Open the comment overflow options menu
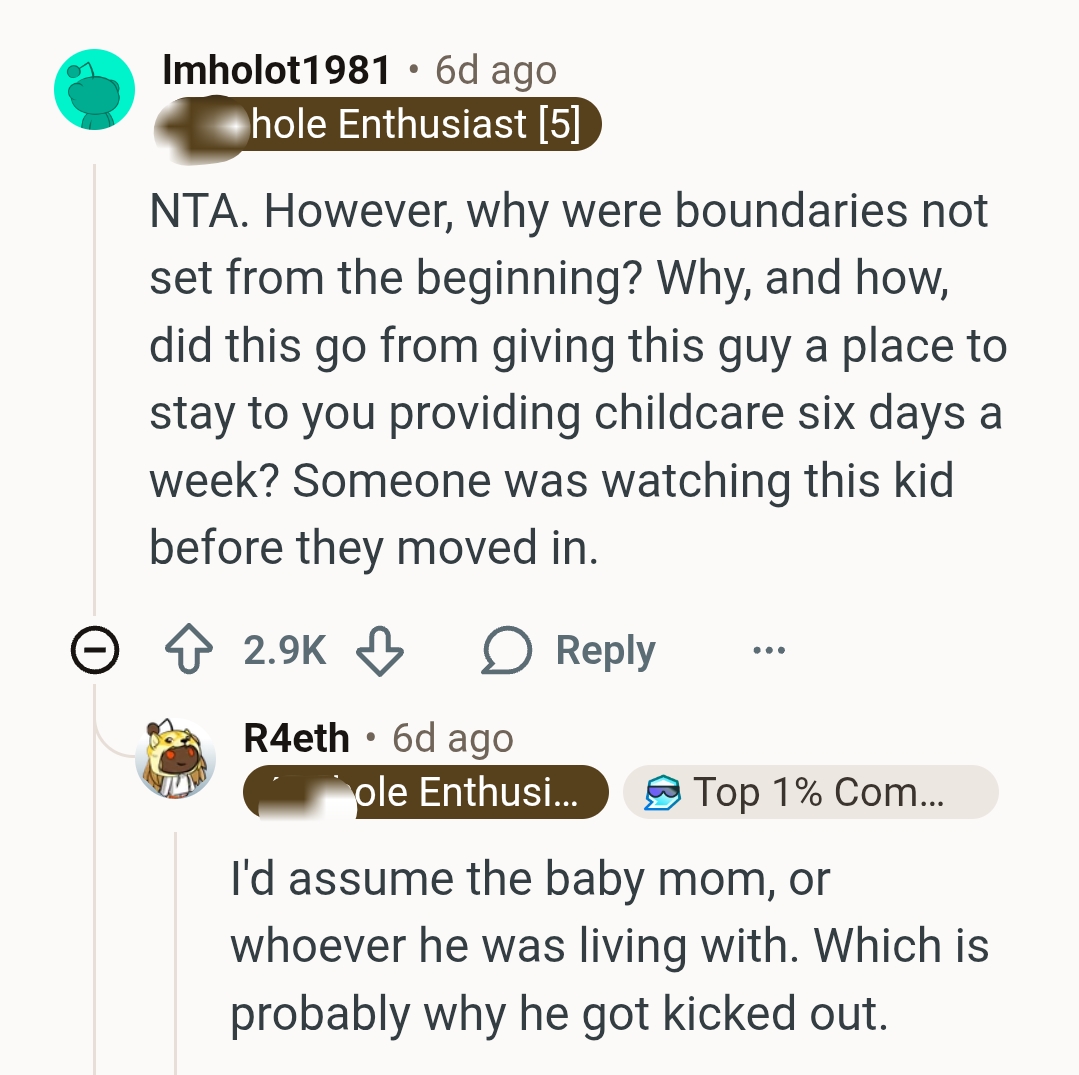This screenshot has height=1075, width=1079. 767,651
